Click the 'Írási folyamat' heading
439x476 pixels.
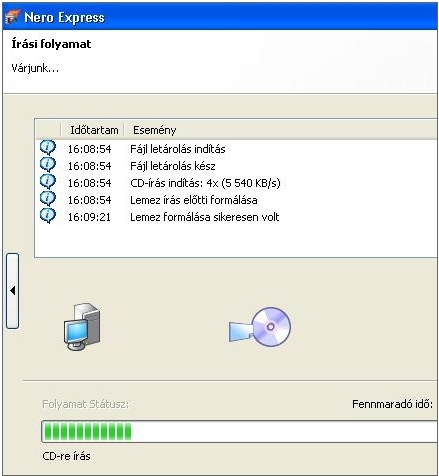pos(51,44)
